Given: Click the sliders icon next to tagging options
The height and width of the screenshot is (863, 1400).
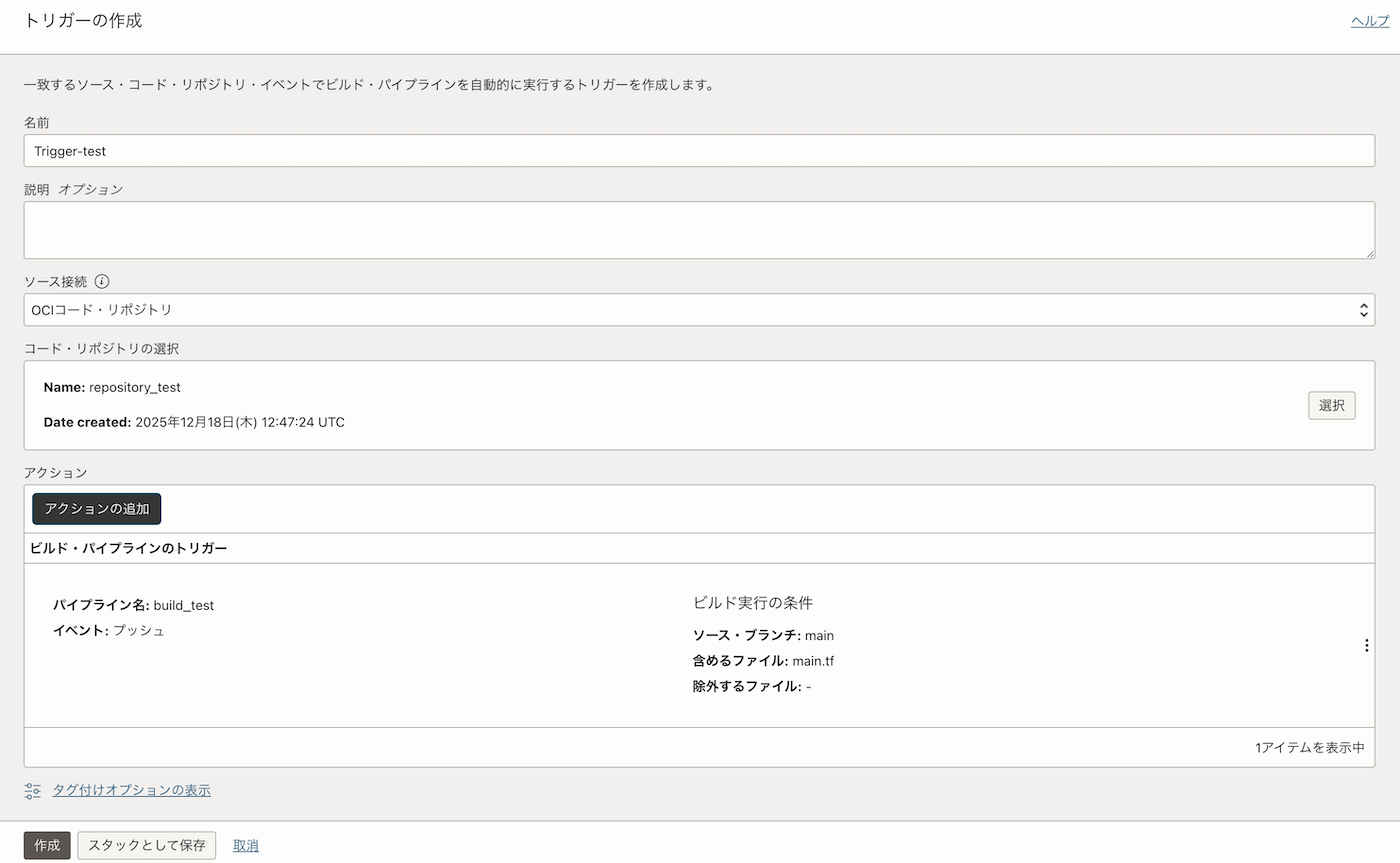Looking at the screenshot, I should pyautogui.click(x=34, y=790).
